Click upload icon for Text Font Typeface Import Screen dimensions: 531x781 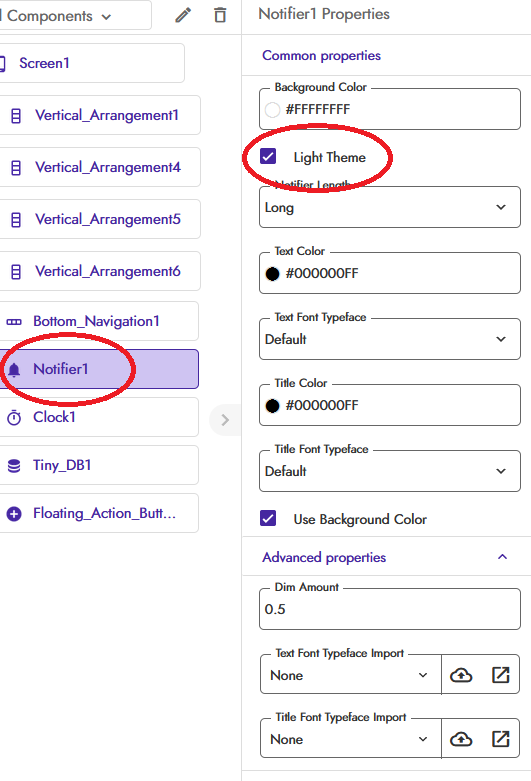[x=461, y=675]
